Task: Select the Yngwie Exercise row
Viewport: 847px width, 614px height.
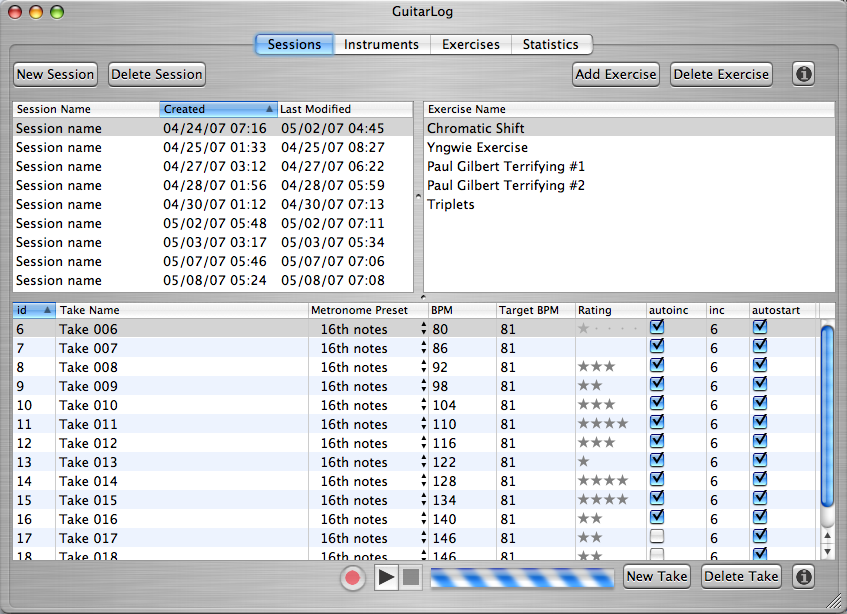Action: click(x=629, y=147)
